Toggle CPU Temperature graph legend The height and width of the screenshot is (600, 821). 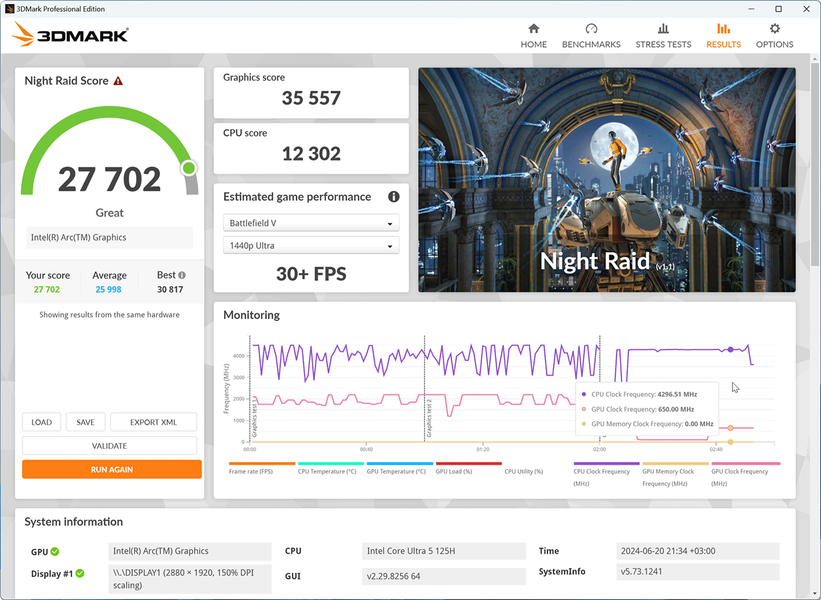tap(330, 468)
